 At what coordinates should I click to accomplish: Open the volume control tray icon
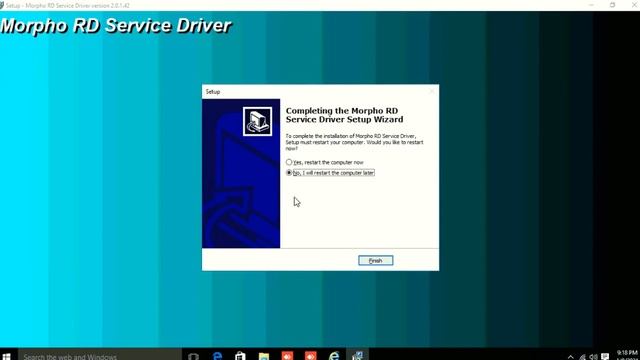point(593,357)
